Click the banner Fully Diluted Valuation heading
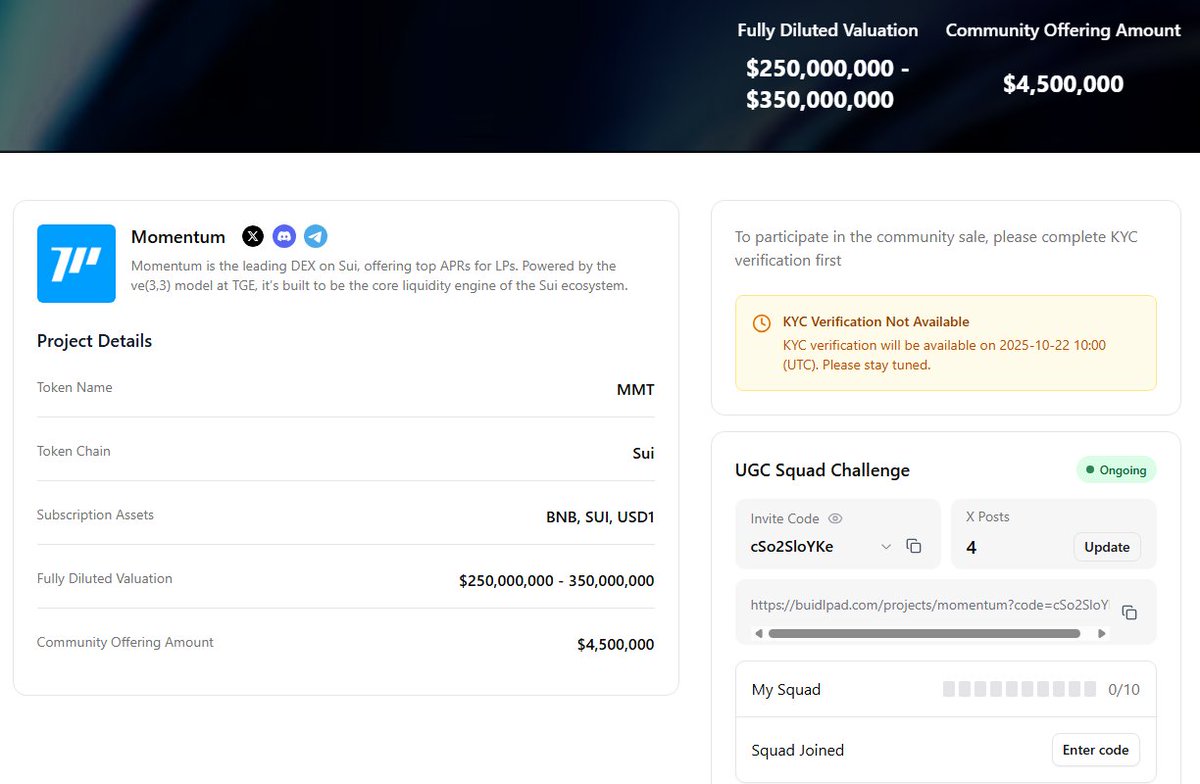Screen dimensions: 1200x784 [x=828, y=30]
